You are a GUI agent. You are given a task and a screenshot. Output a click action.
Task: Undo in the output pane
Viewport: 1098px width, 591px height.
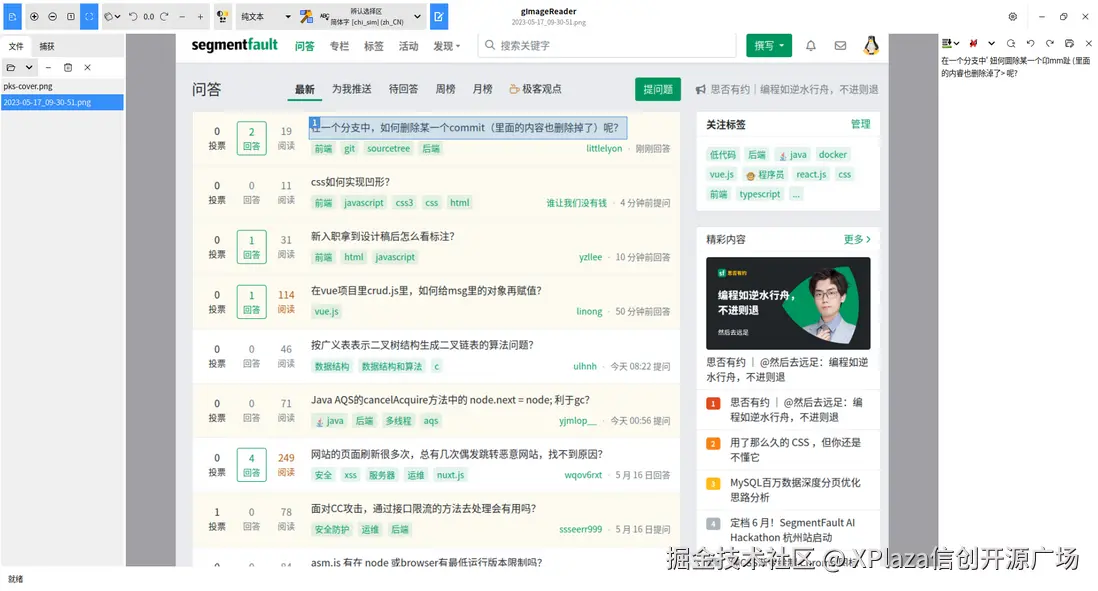[1031, 43]
